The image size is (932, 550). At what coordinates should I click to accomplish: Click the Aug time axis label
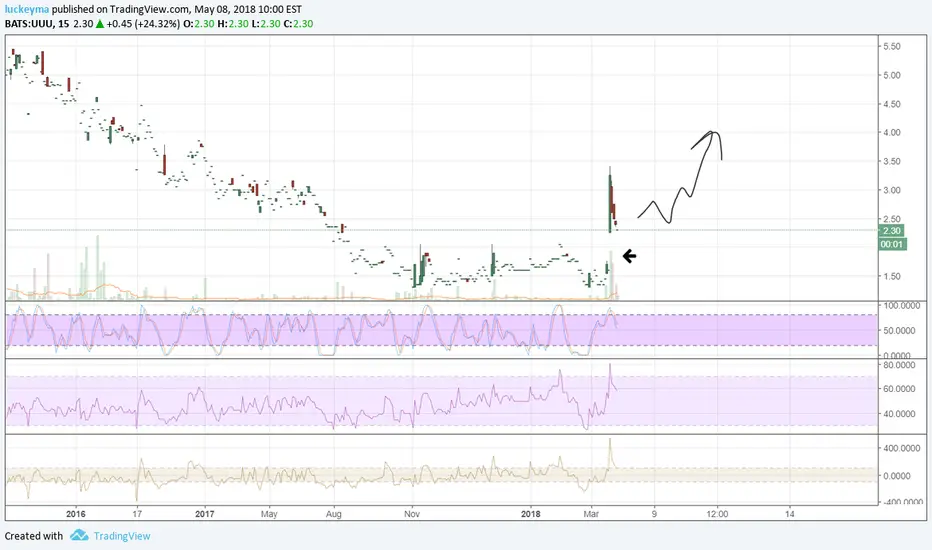(333, 514)
